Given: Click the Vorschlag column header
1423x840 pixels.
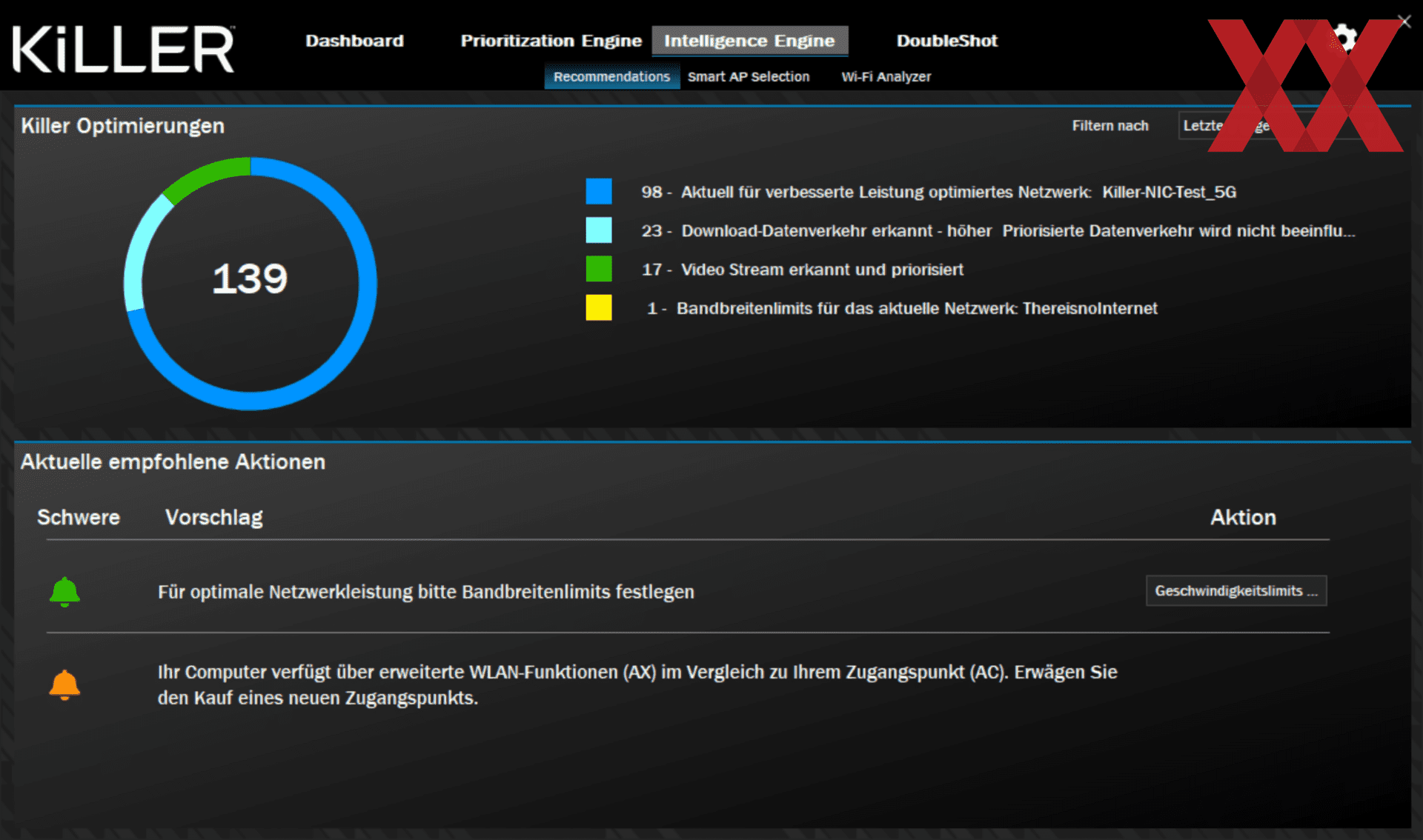Looking at the screenshot, I should [x=213, y=517].
